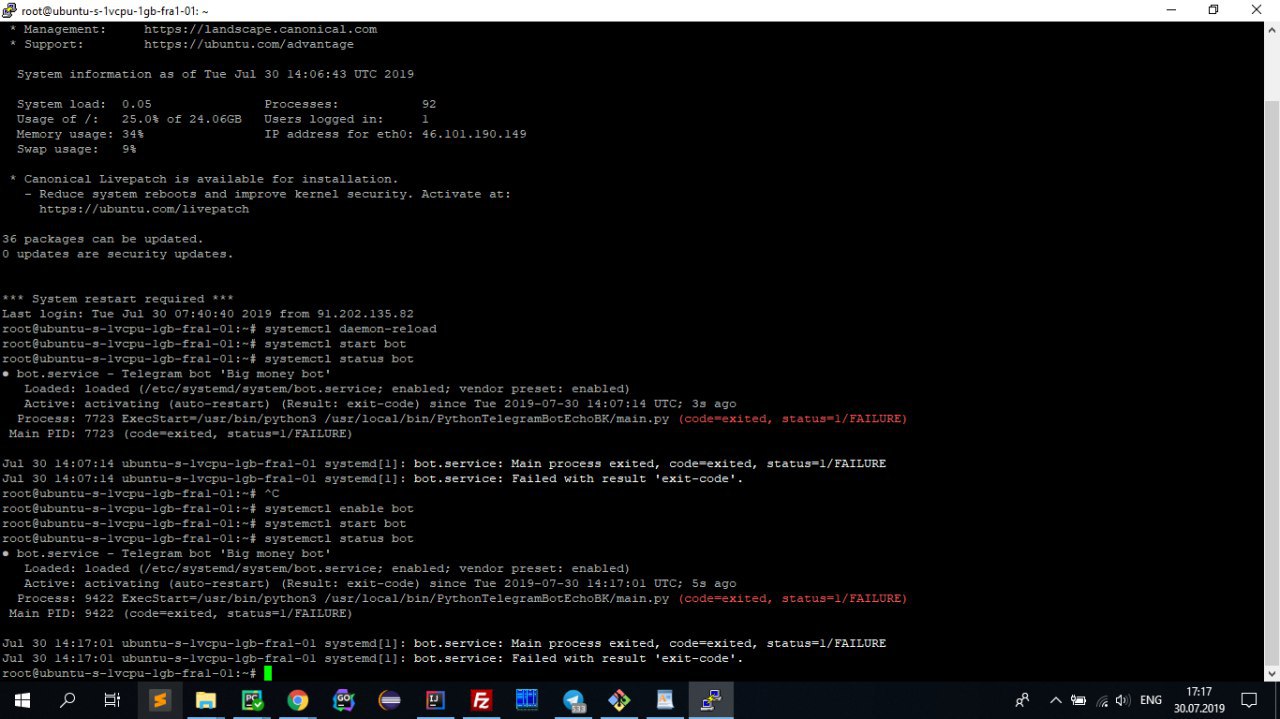
Task: Click the 'System load: 0.05' text
Action: [x=84, y=104]
